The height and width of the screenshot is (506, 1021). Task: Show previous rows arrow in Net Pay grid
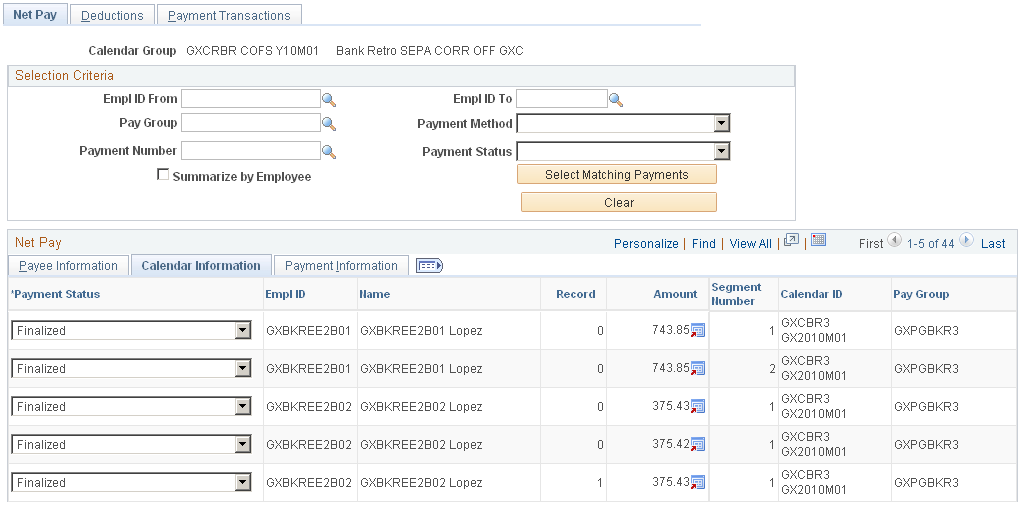(895, 240)
